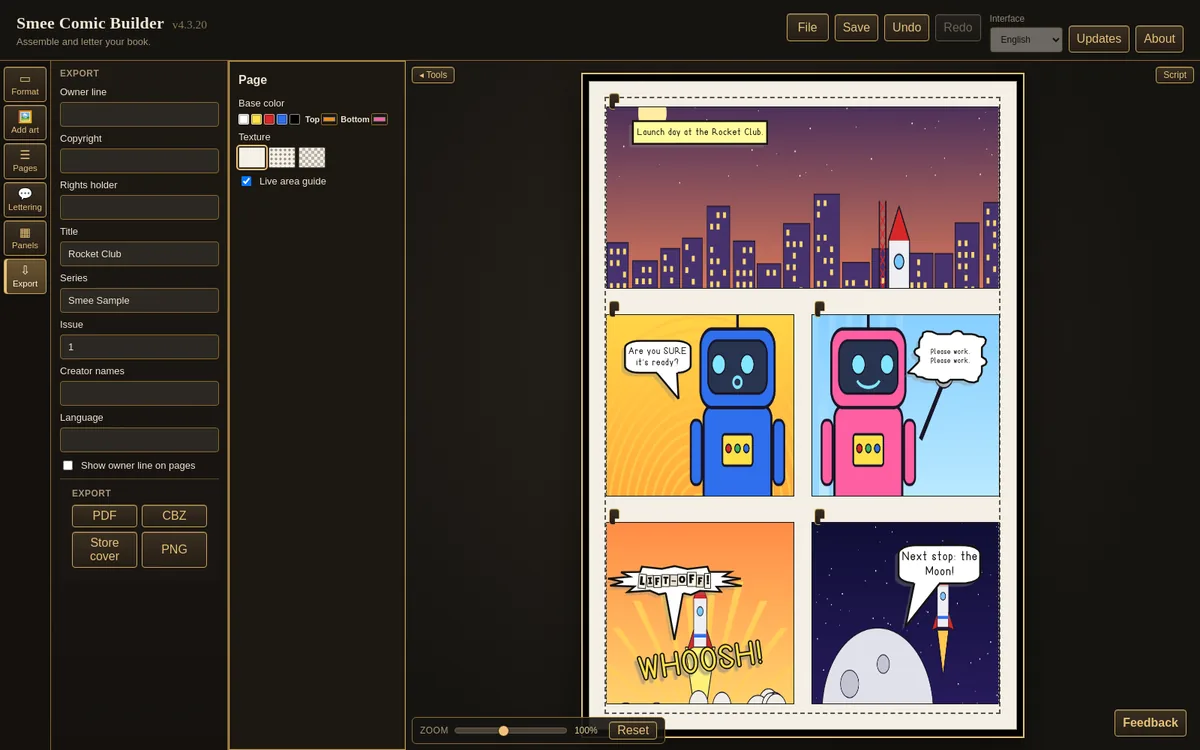The height and width of the screenshot is (750, 1200).
Task: Click the Title field containing Rocket Club
Action: 139,254
